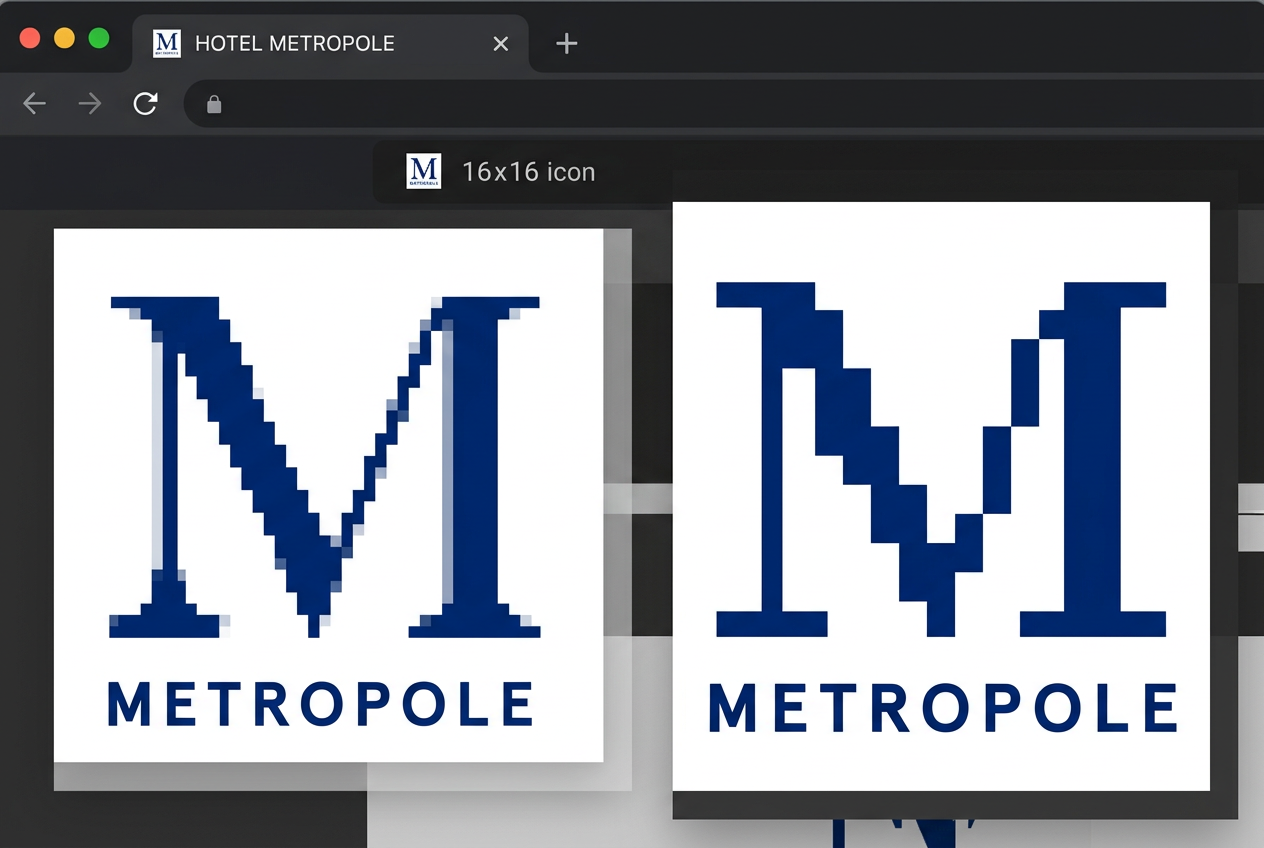Click the M favicon in the tab
This screenshot has width=1264, height=848.
click(167, 43)
